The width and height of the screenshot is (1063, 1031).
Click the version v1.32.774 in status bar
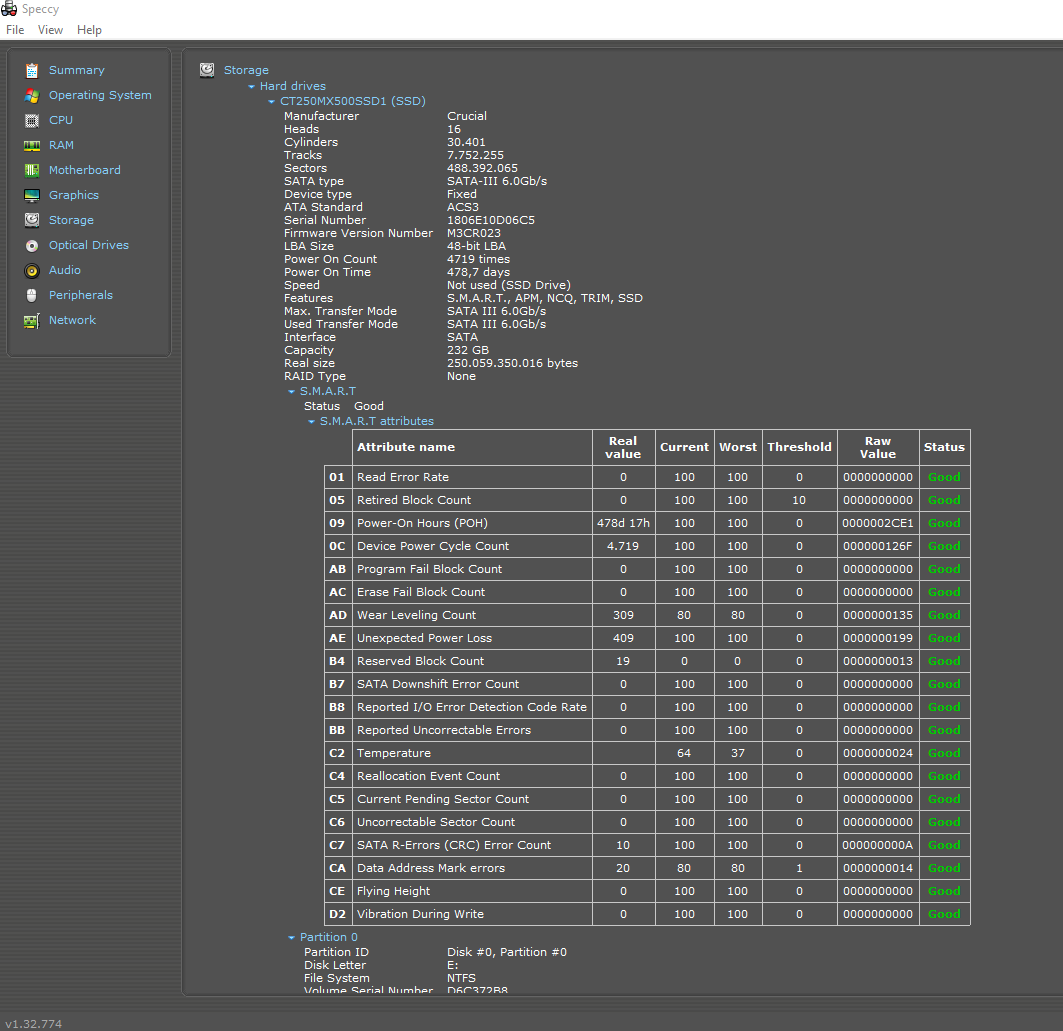(33, 1024)
